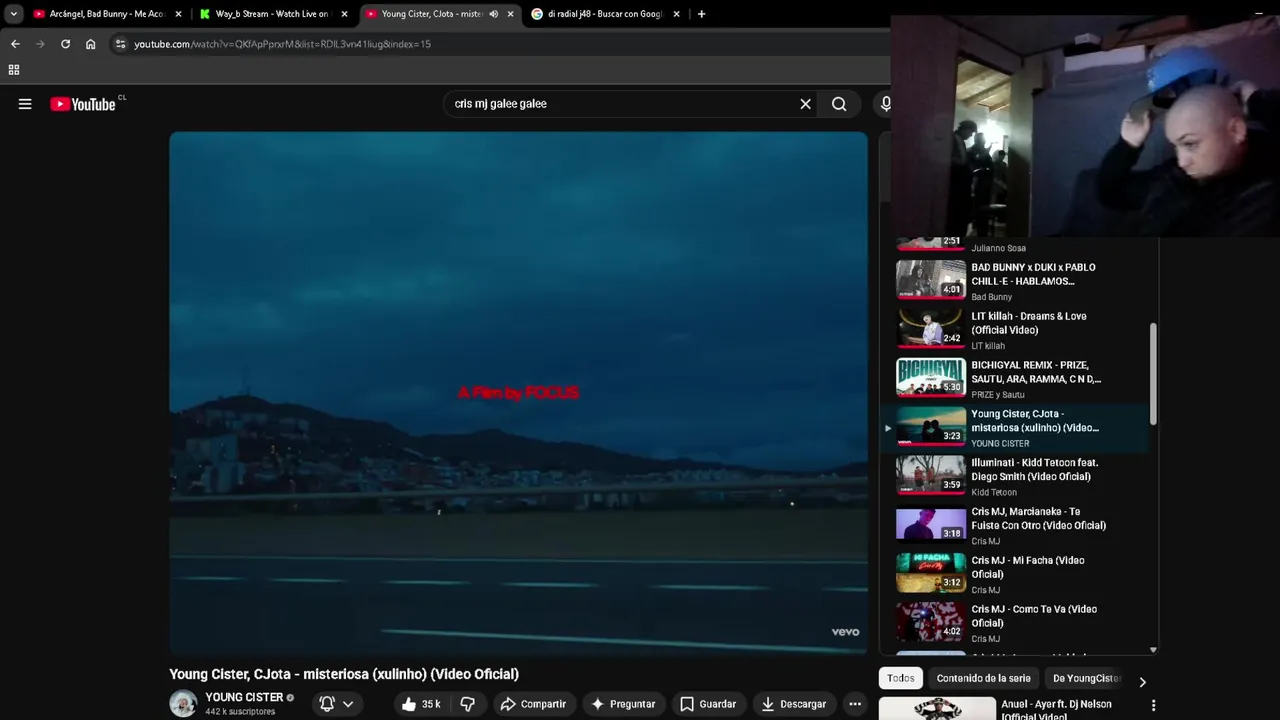
Task: Start voice search with microphone
Action: (x=885, y=104)
